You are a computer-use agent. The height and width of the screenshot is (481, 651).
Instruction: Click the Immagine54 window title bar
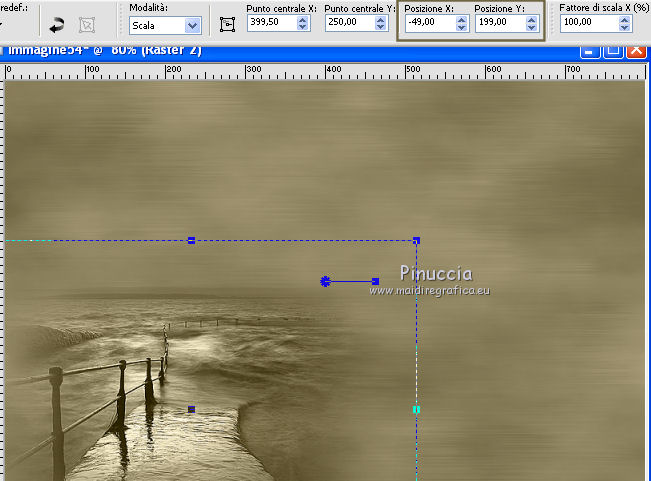[x=324, y=53]
